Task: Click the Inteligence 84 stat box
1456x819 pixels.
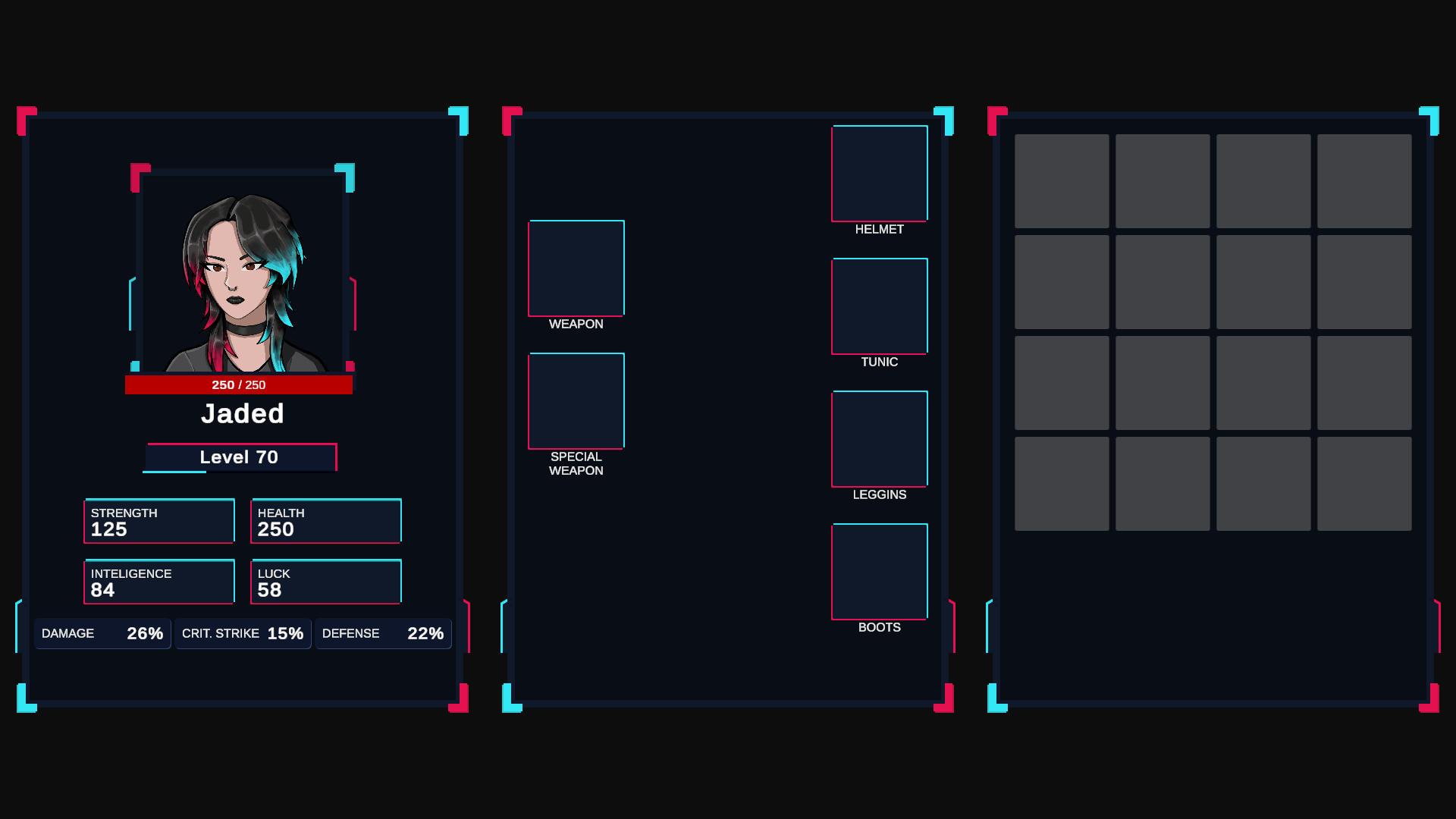Action: [159, 582]
